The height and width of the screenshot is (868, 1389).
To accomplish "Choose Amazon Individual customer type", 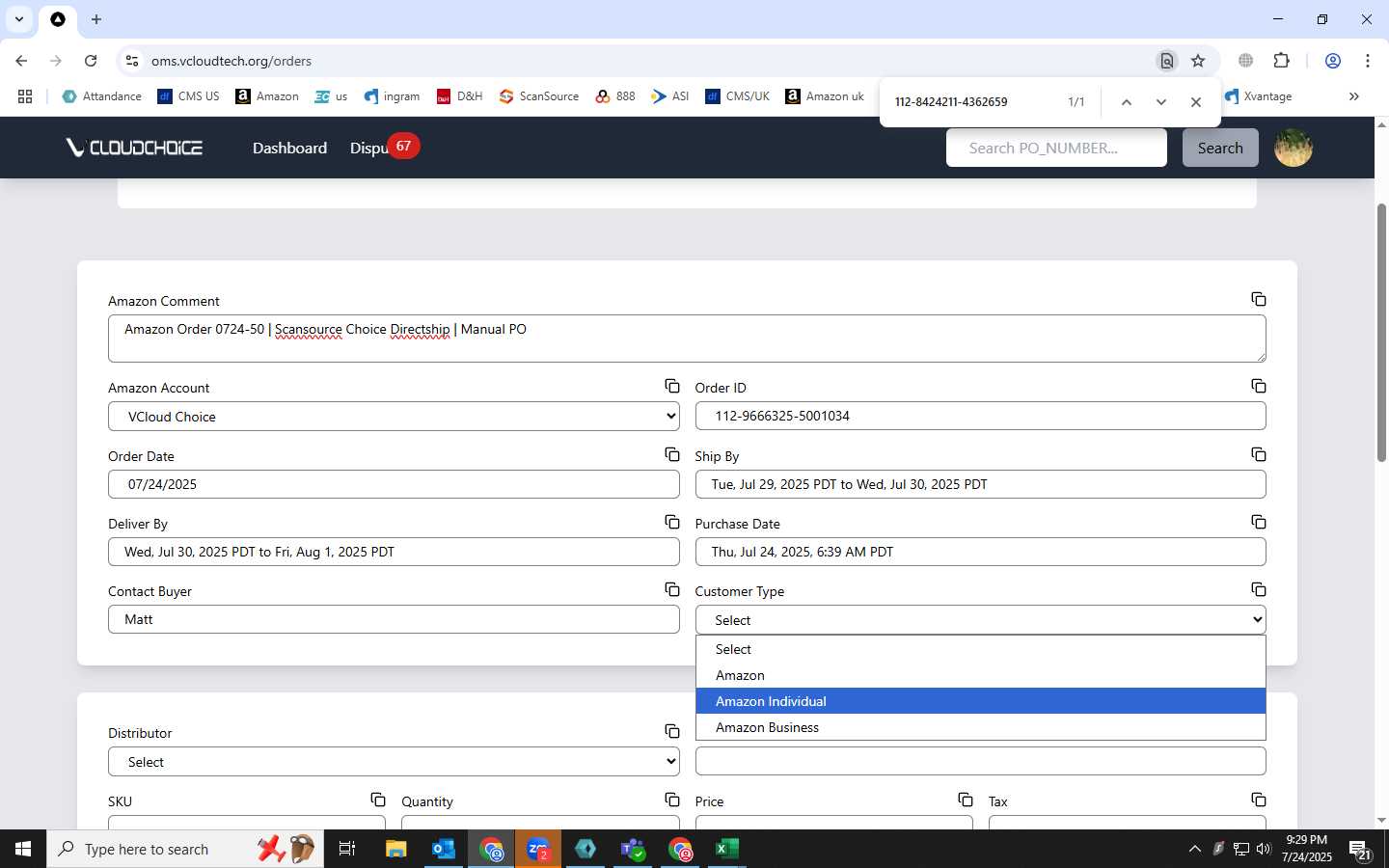I will point(980,701).
